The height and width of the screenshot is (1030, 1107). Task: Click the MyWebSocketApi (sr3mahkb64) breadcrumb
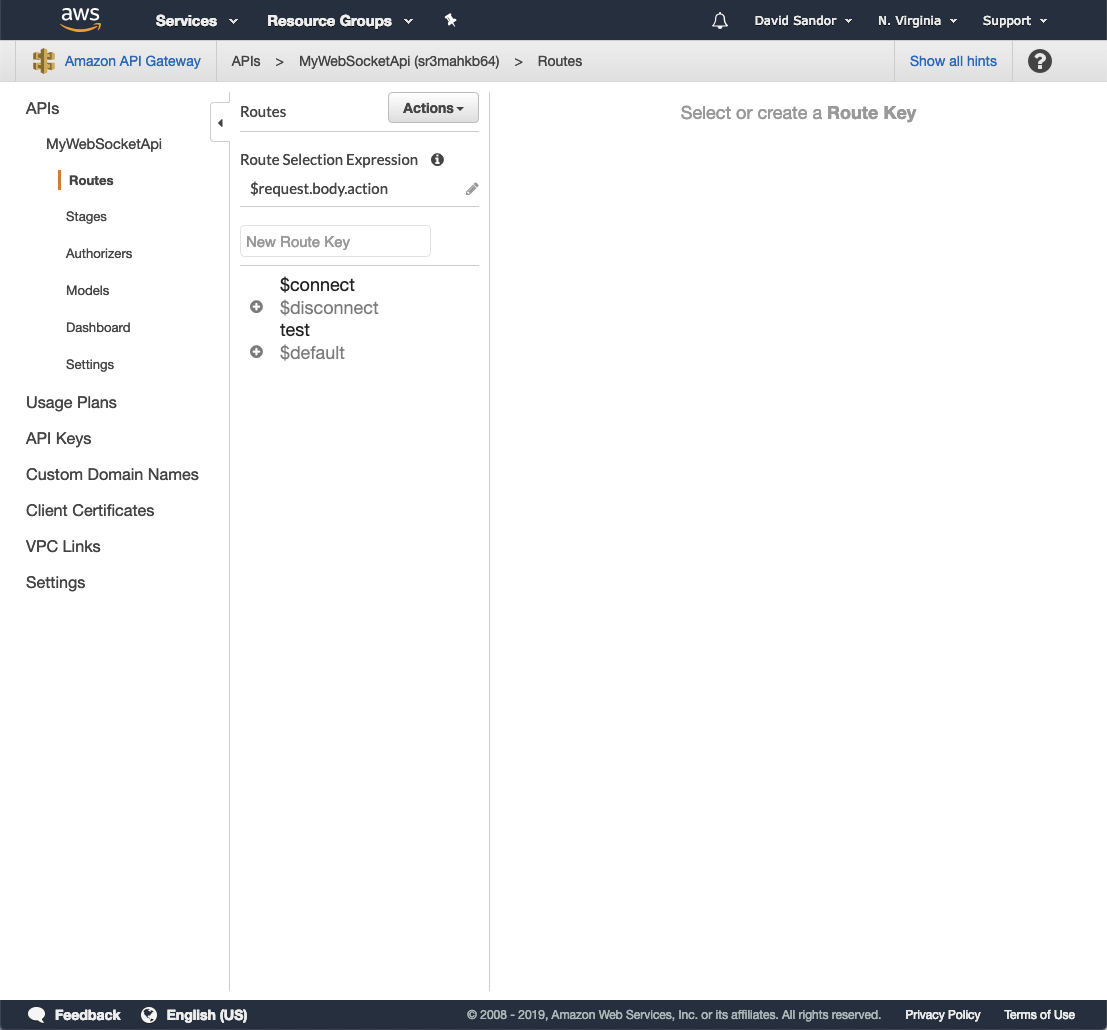click(x=399, y=61)
